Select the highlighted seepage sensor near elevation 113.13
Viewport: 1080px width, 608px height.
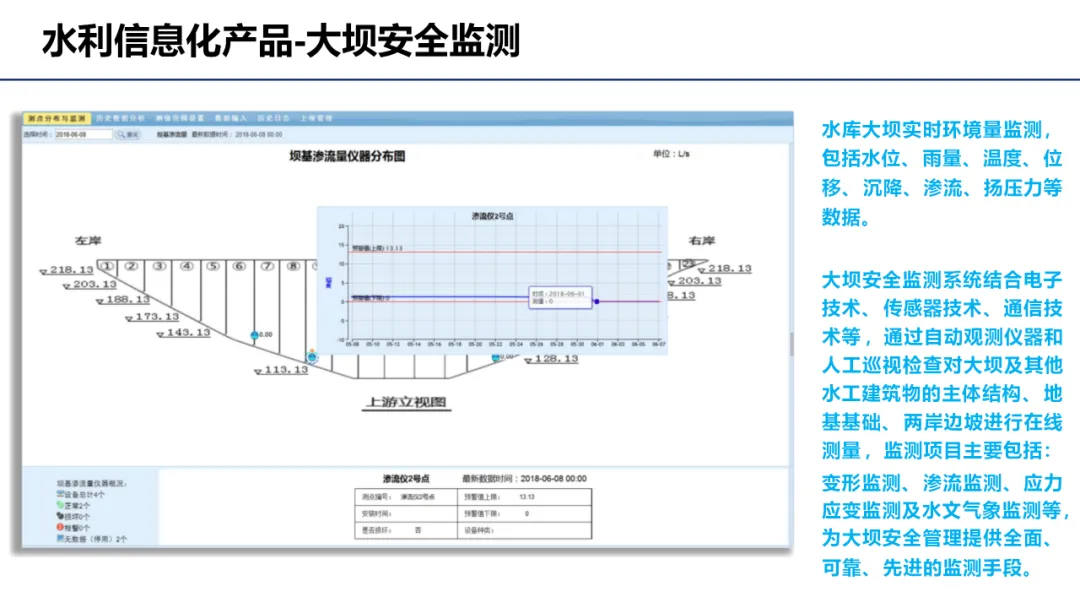tap(312, 357)
